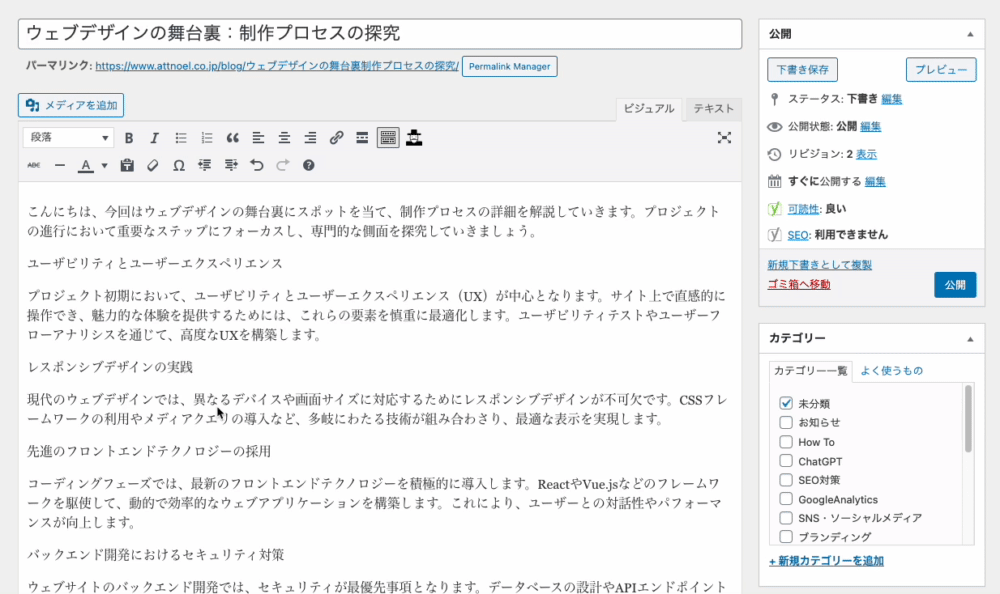Edit the 公開状態 visibility setting
Screen dimensions: 1000x594
pos(871,126)
